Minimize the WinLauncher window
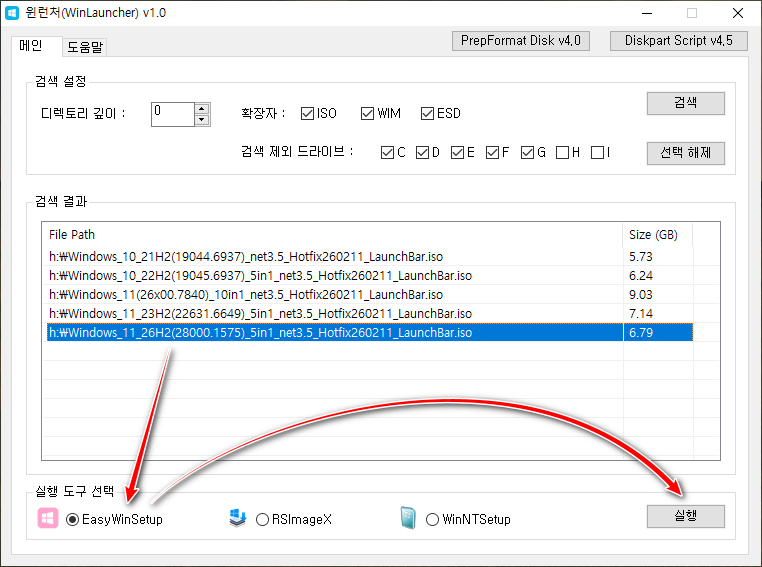 647,13
